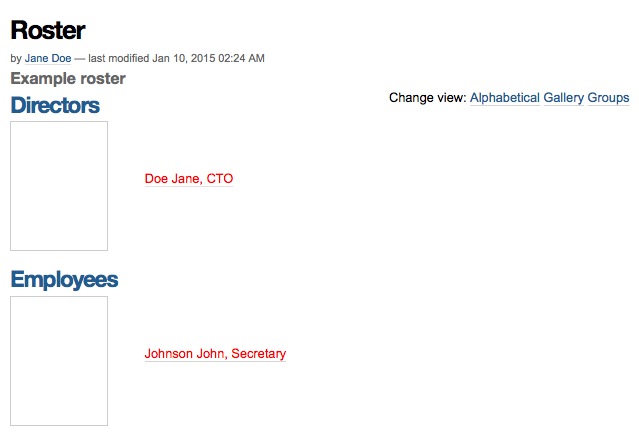Select the portrait box under Employees
Image resolution: width=639 pixels, height=434 pixels.
point(59,361)
